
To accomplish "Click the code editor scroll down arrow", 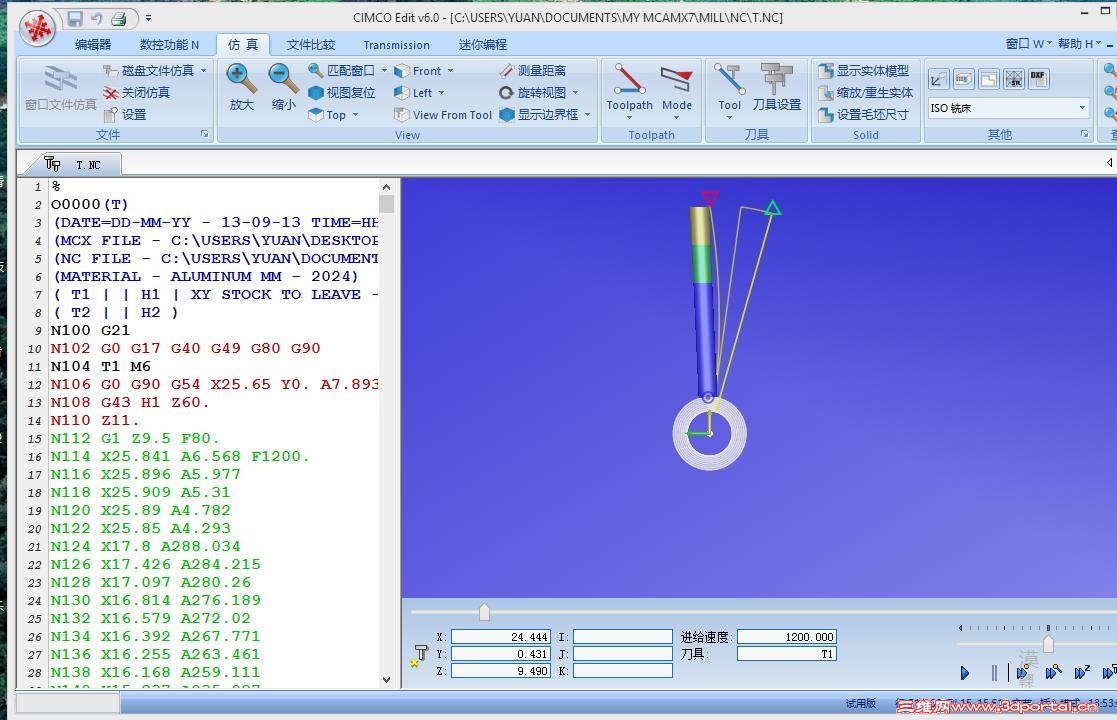I will pos(386,679).
